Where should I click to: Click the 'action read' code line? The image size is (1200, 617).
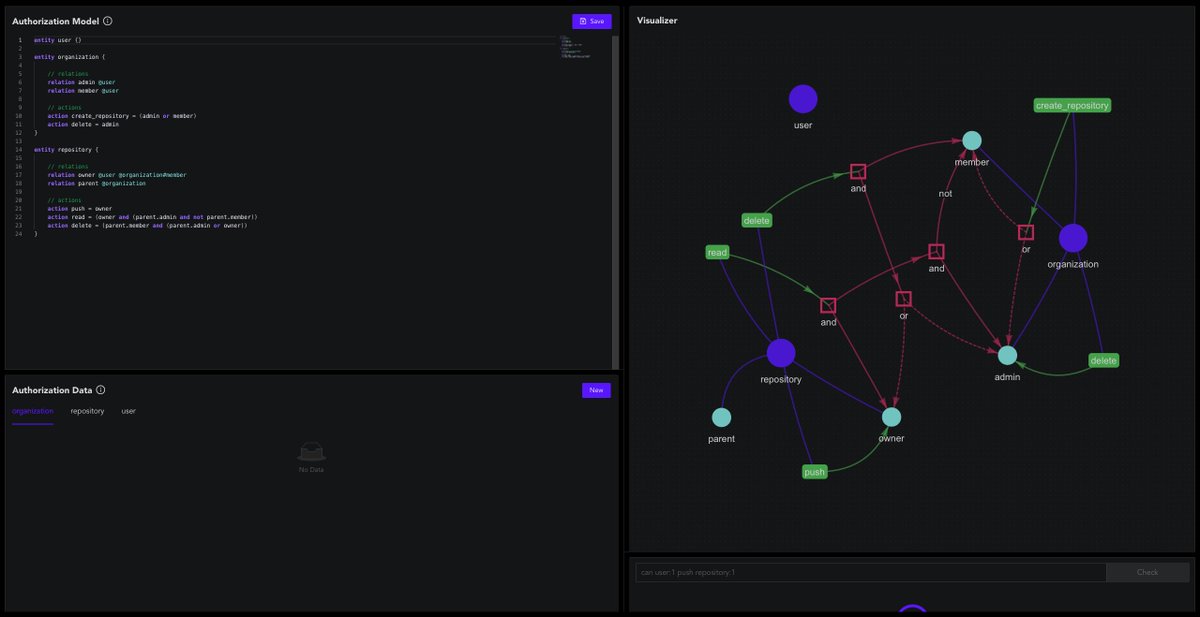pyautogui.click(x=153, y=216)
